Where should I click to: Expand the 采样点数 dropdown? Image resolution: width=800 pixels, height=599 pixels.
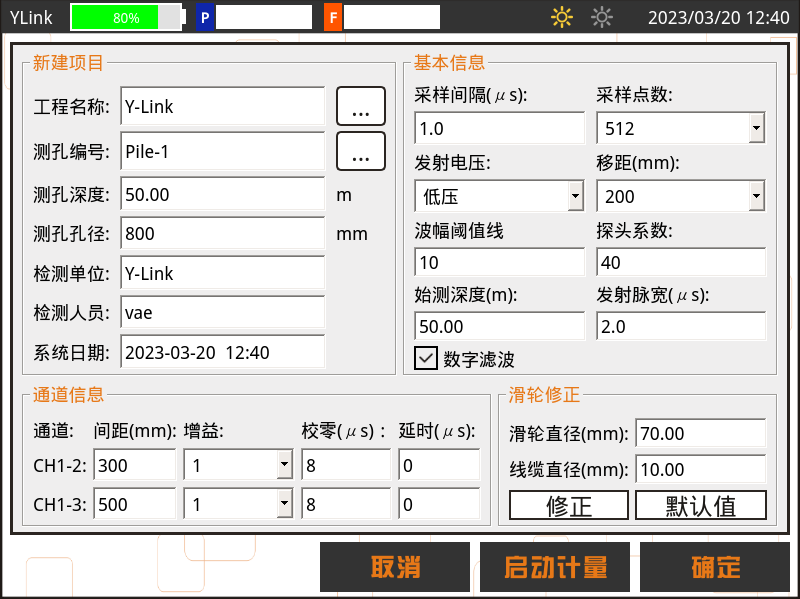pos(756,128)
